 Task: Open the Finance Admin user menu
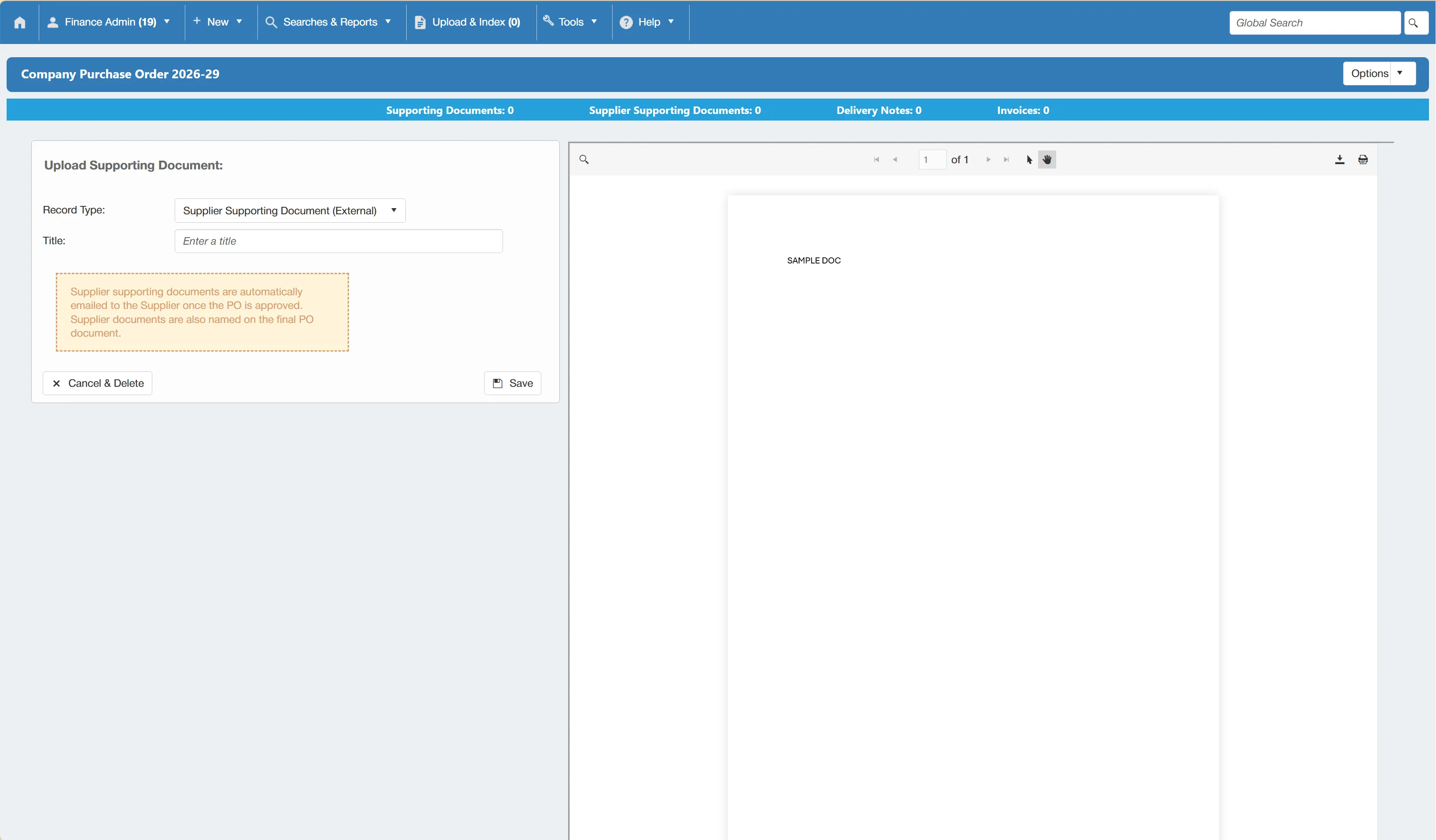[x=109, y=22]
